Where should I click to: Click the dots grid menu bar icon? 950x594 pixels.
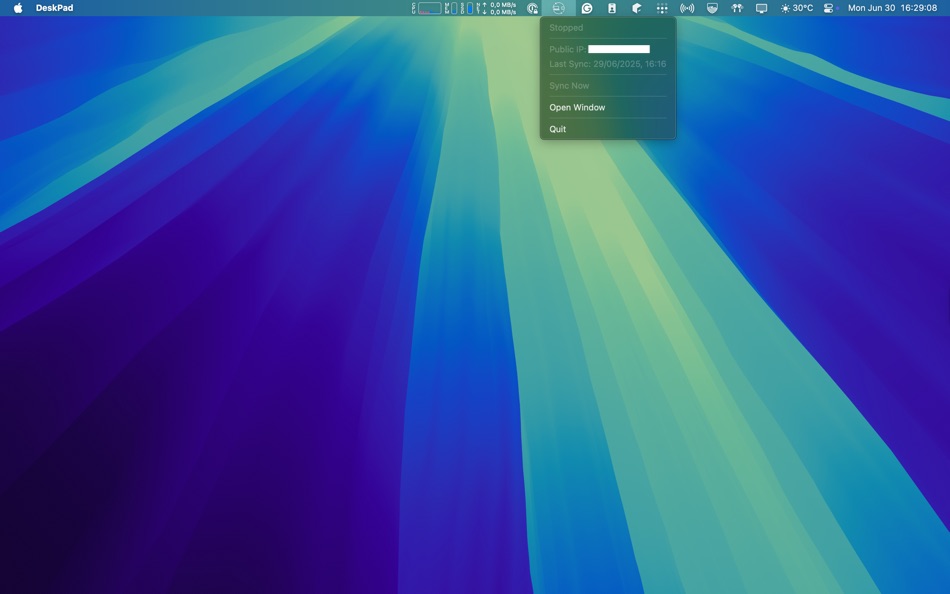pos(662,8)
